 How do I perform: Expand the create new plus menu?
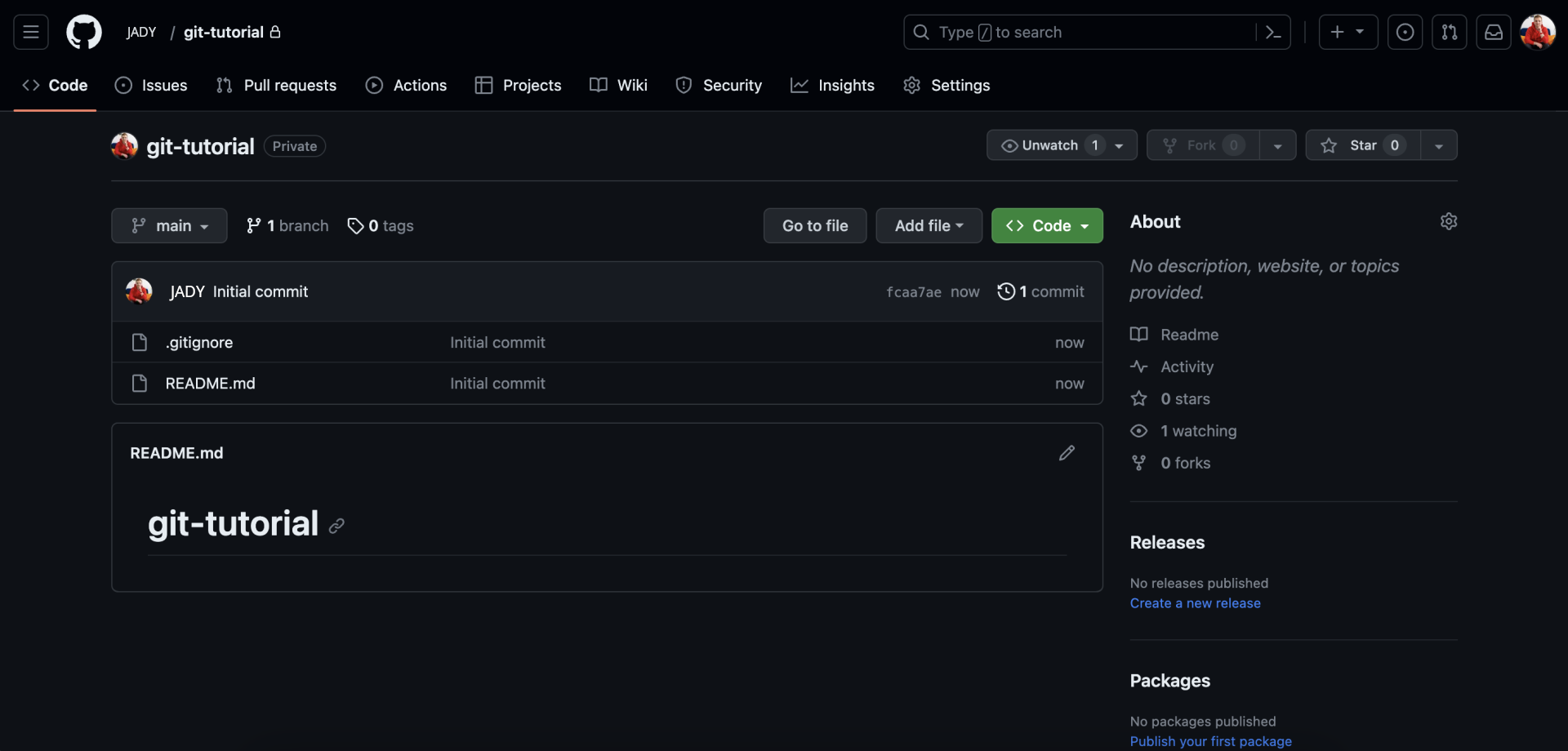[1347, 33]
